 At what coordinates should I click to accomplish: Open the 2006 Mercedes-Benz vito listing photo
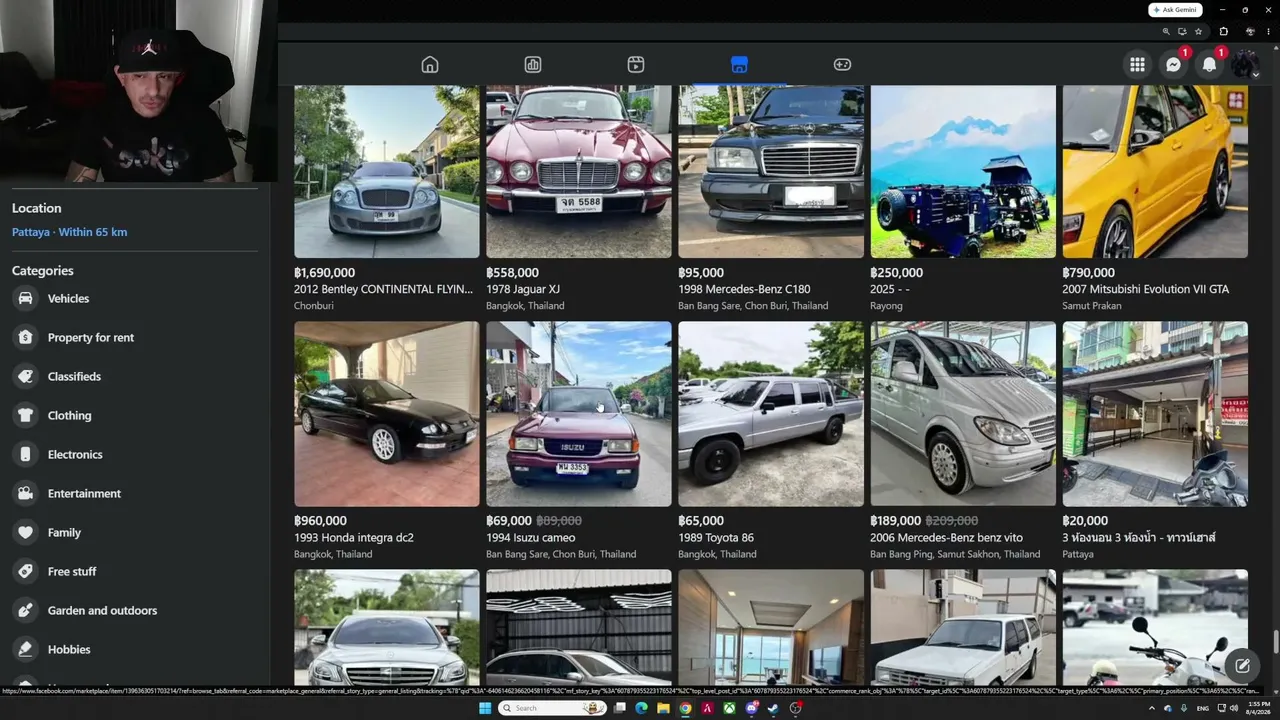click(x=963, y=414)
